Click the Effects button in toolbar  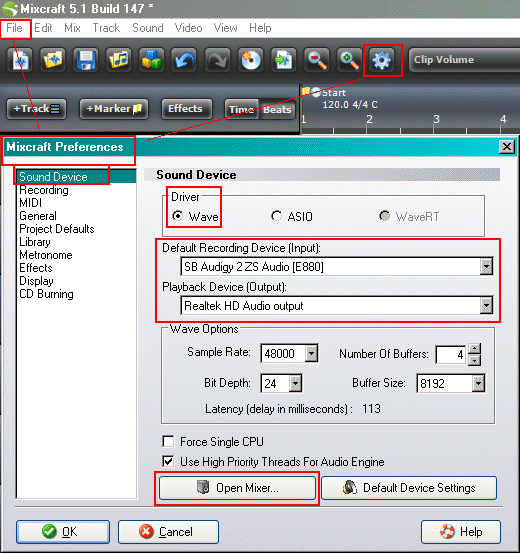[187, 109]
